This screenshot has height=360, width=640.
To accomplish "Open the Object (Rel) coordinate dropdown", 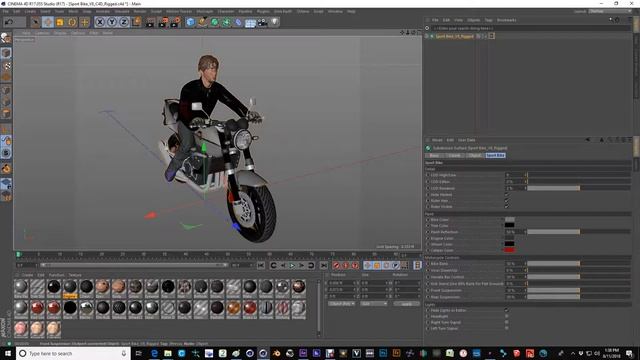I will [342, 304].
